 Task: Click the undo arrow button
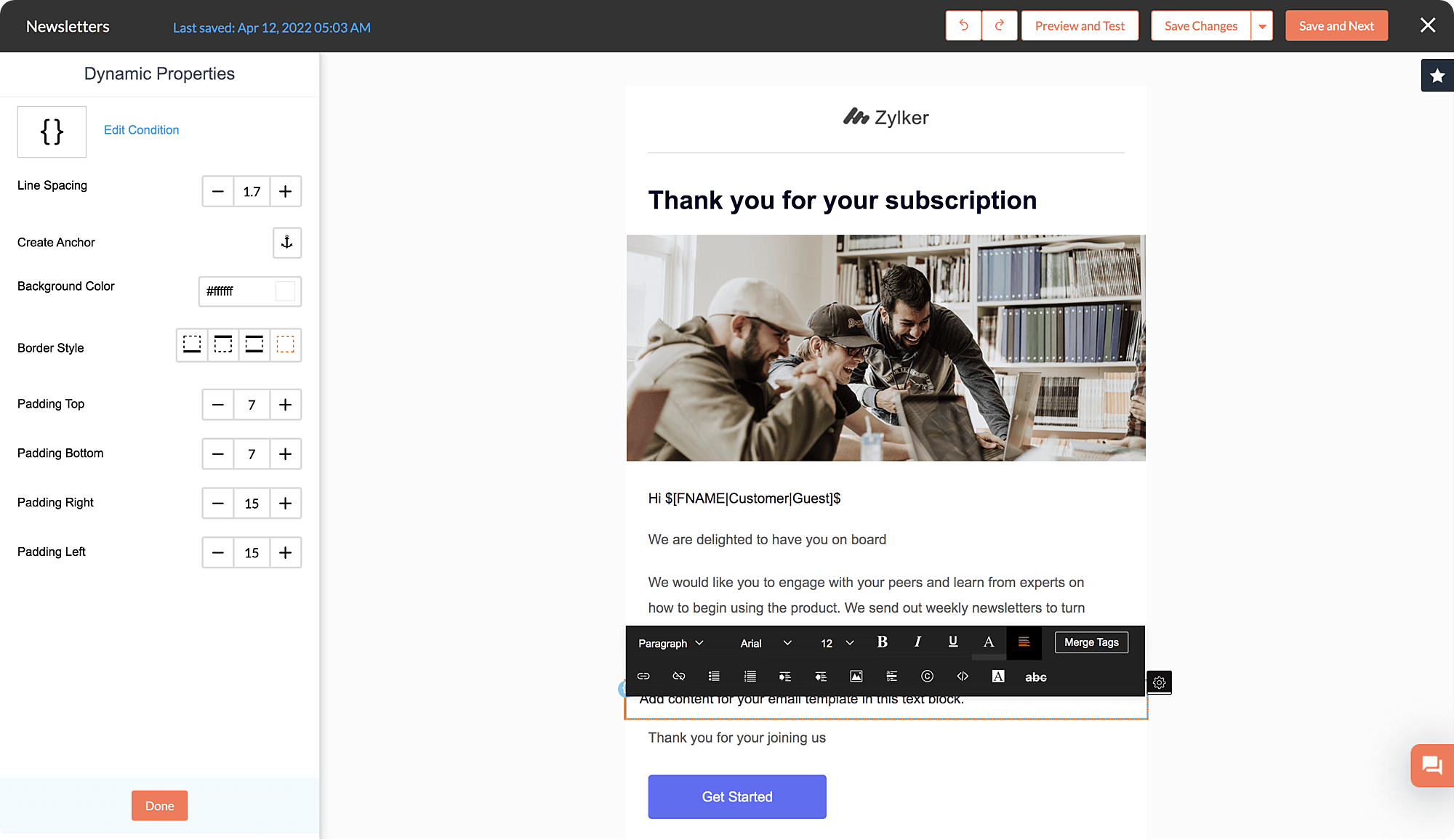pos(963,26)
